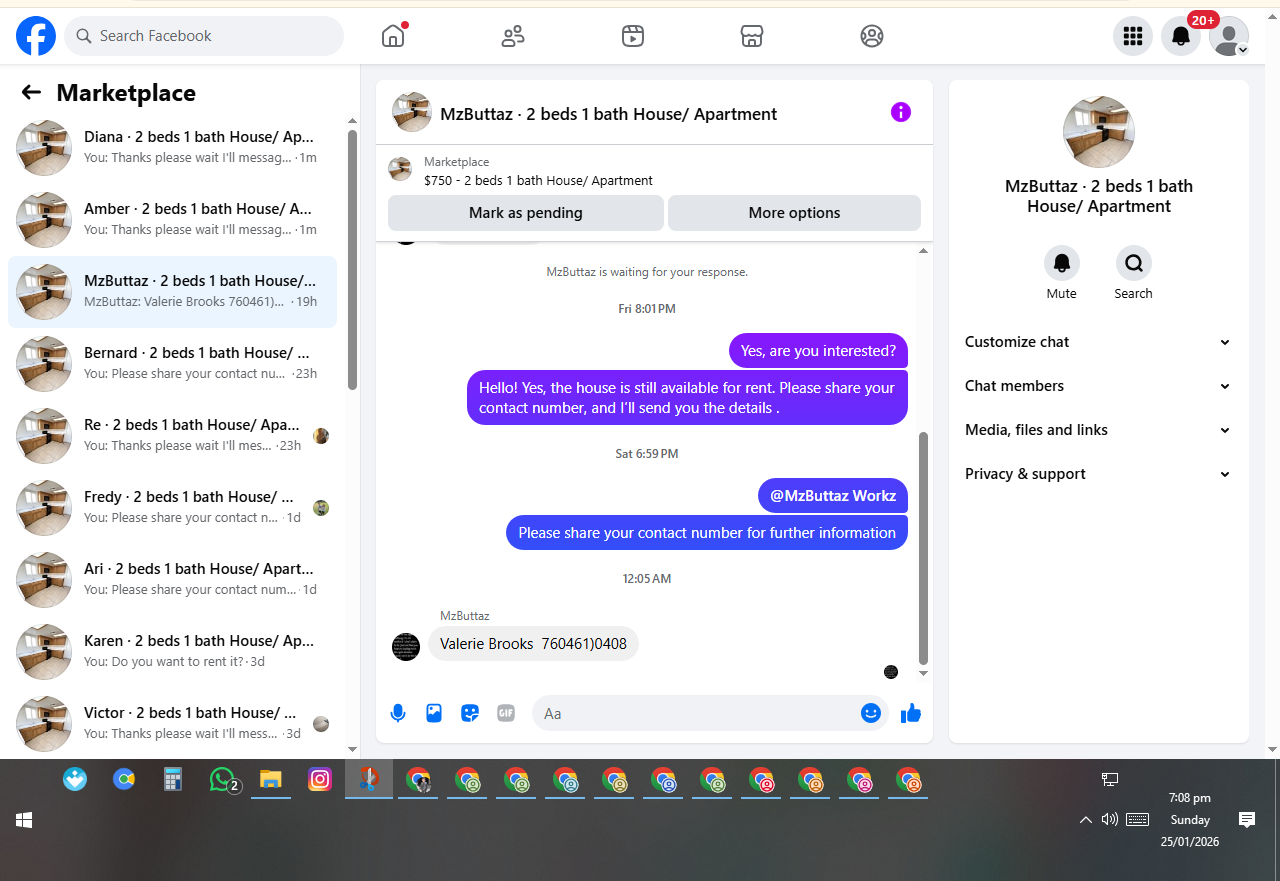Screen dimensions: 1280x881
Task: Open the account profile menu
Action: pyautogui.click(x=1229, y=36)
